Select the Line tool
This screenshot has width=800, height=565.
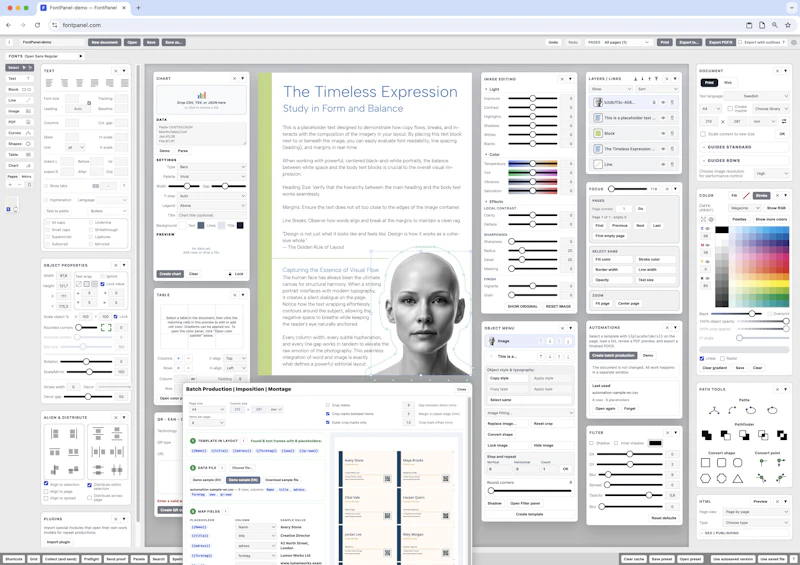tap(19, 100)
